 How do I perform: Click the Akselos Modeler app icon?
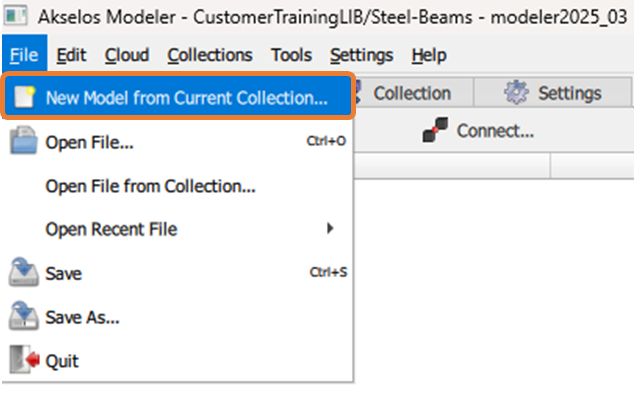(x=16, y=16)
